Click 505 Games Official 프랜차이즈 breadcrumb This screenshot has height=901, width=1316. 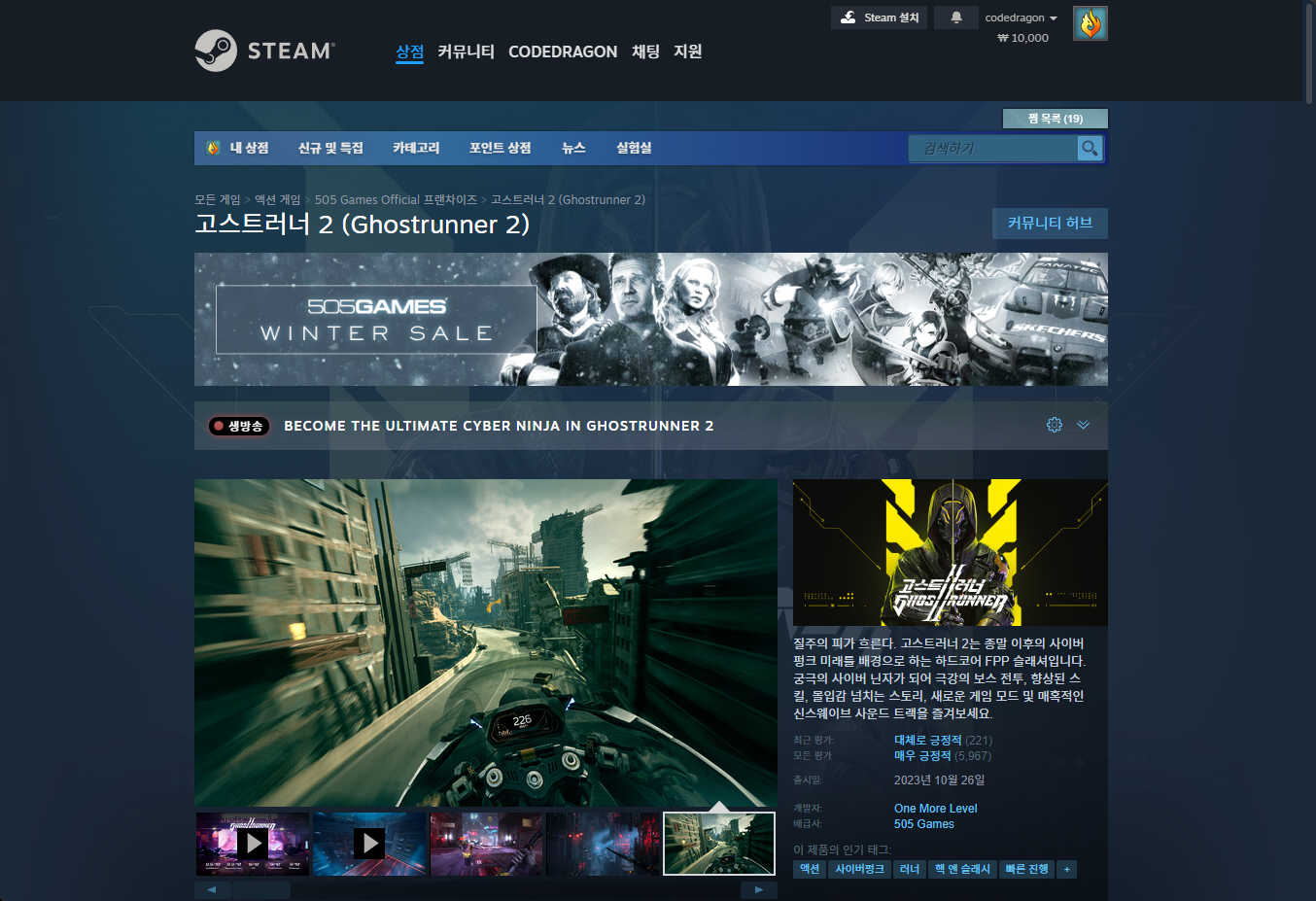396,199
